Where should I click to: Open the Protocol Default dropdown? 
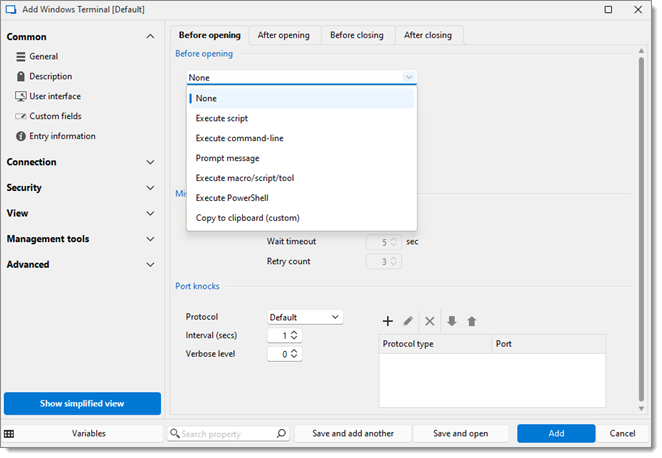tap(305, 317)
